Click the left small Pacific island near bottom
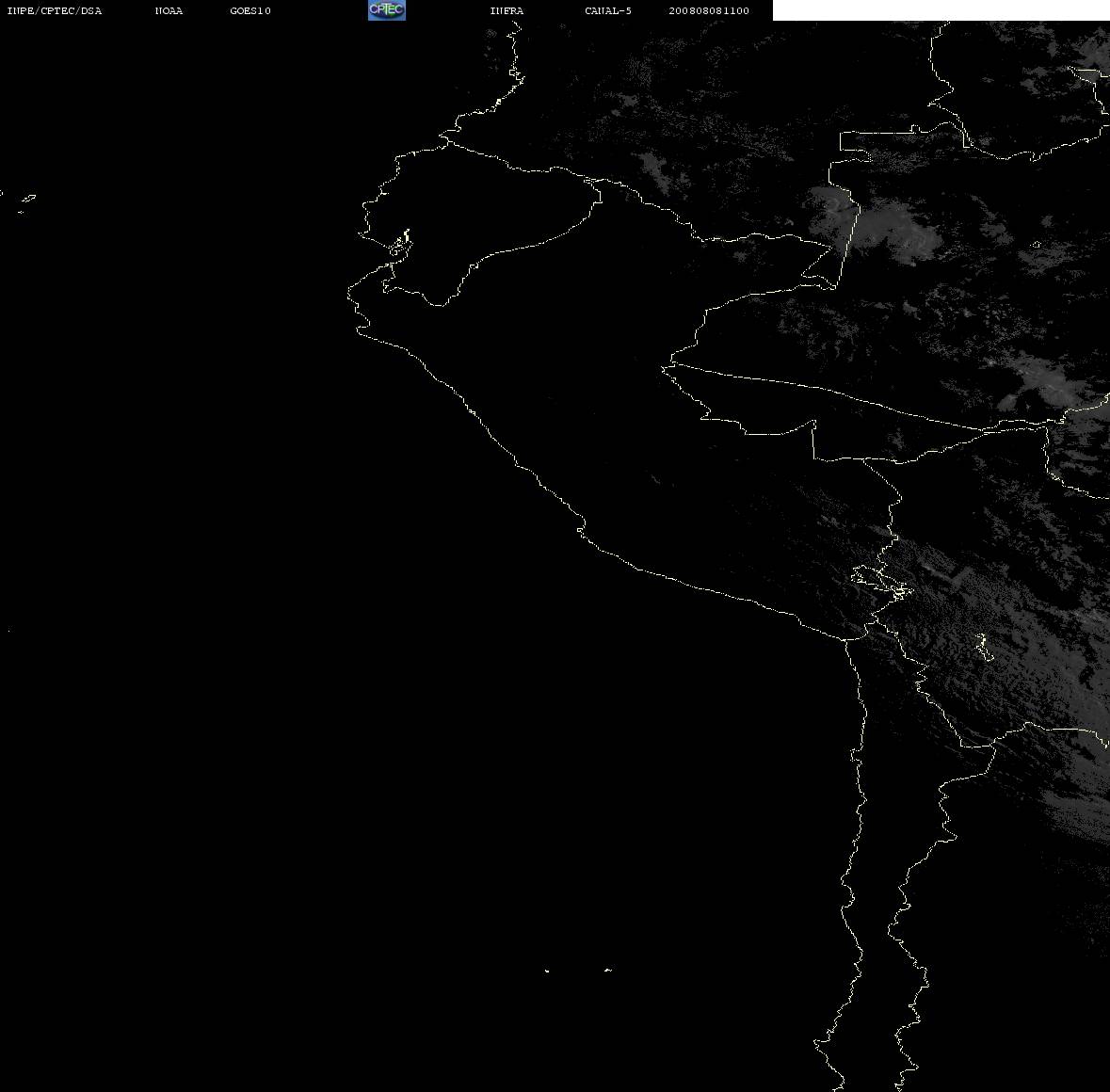The image size is (1110, 1092). point(547,971)
